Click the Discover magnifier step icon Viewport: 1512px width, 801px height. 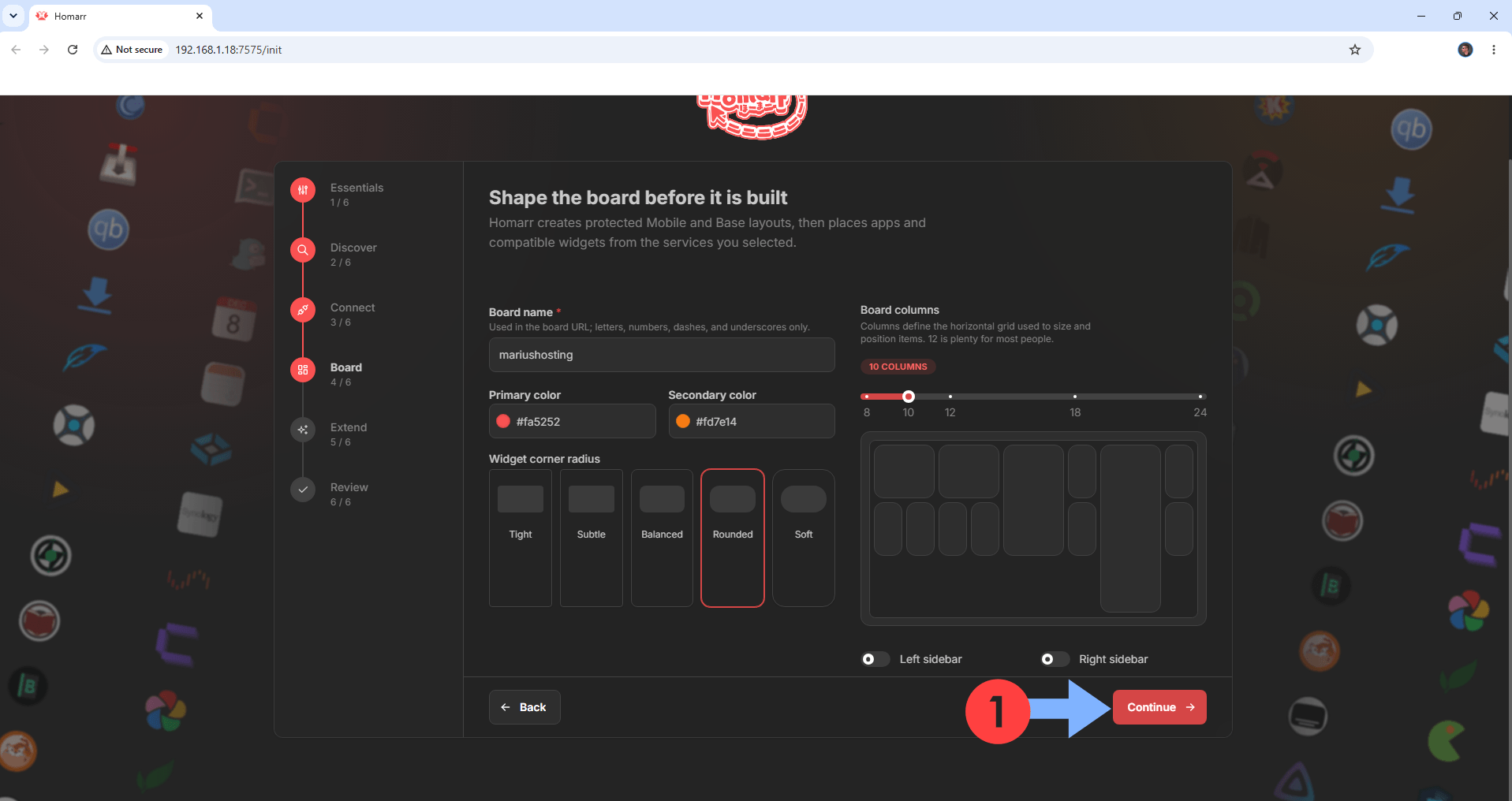303,250
